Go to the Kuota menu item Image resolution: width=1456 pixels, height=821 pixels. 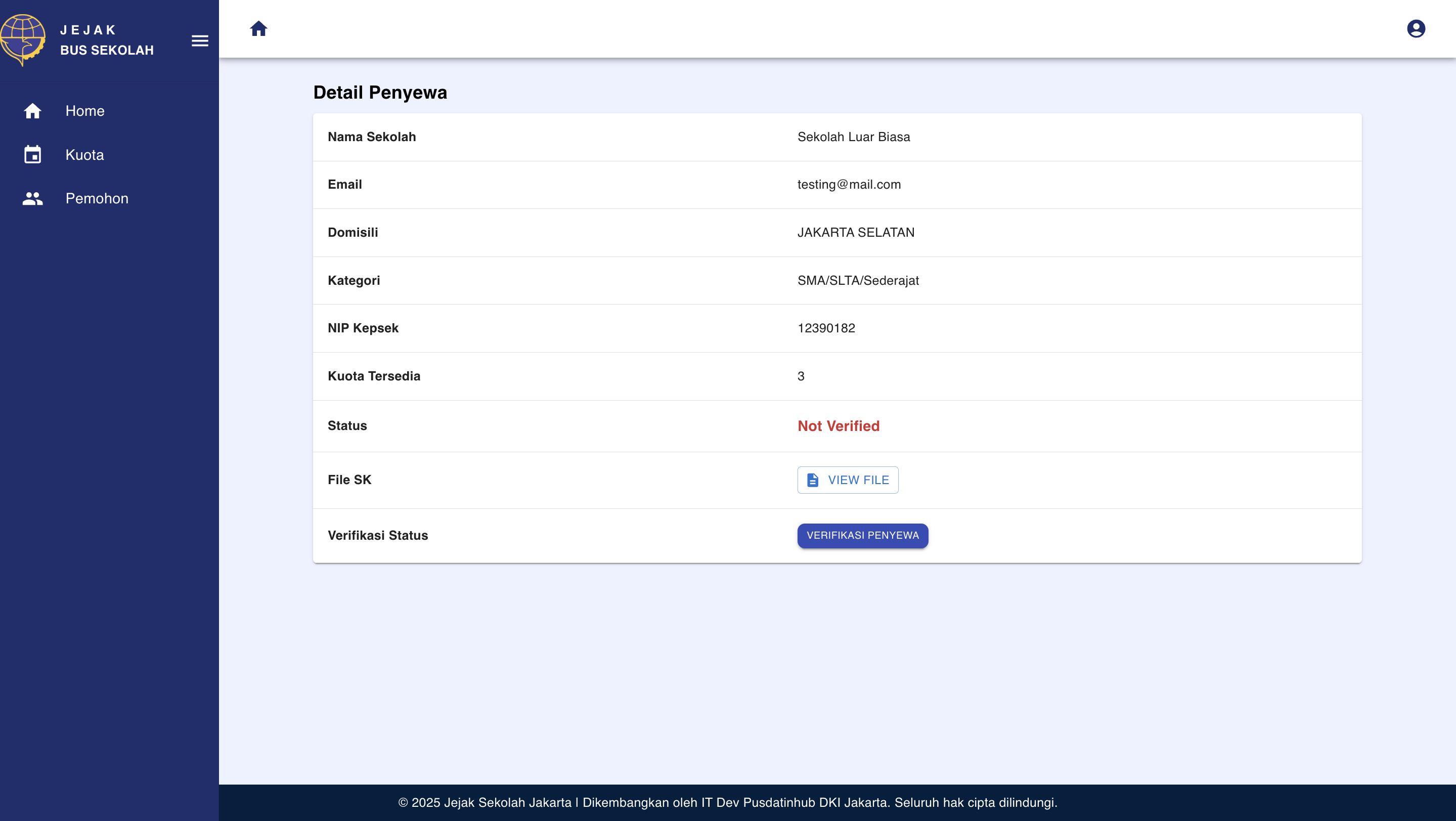[x=85, y=154]
